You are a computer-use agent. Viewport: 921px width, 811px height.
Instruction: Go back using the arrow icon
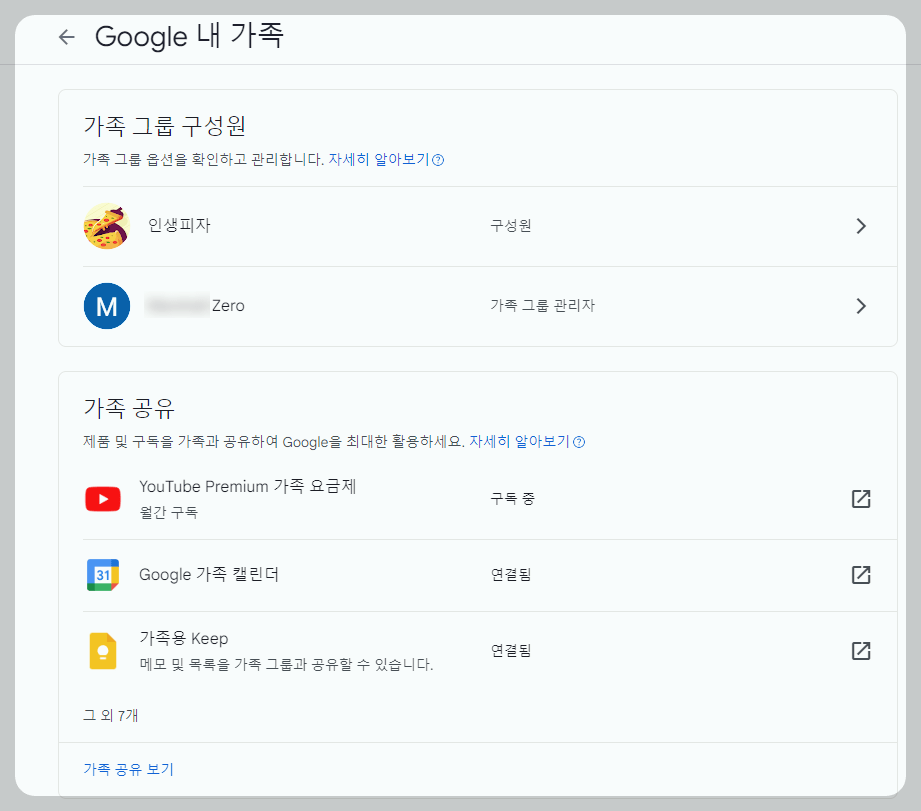[67, 37]
